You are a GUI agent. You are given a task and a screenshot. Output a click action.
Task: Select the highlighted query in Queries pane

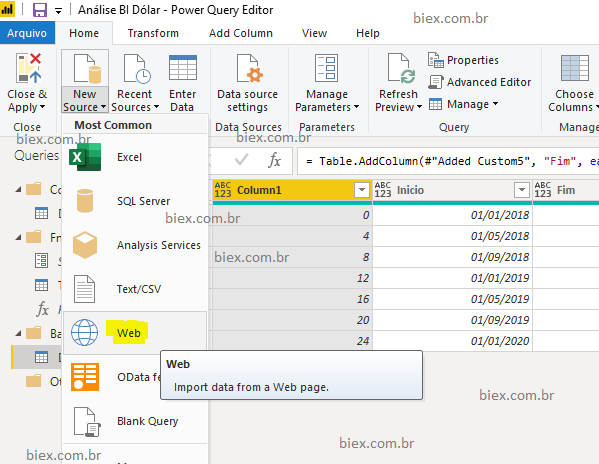coord(37,357)
